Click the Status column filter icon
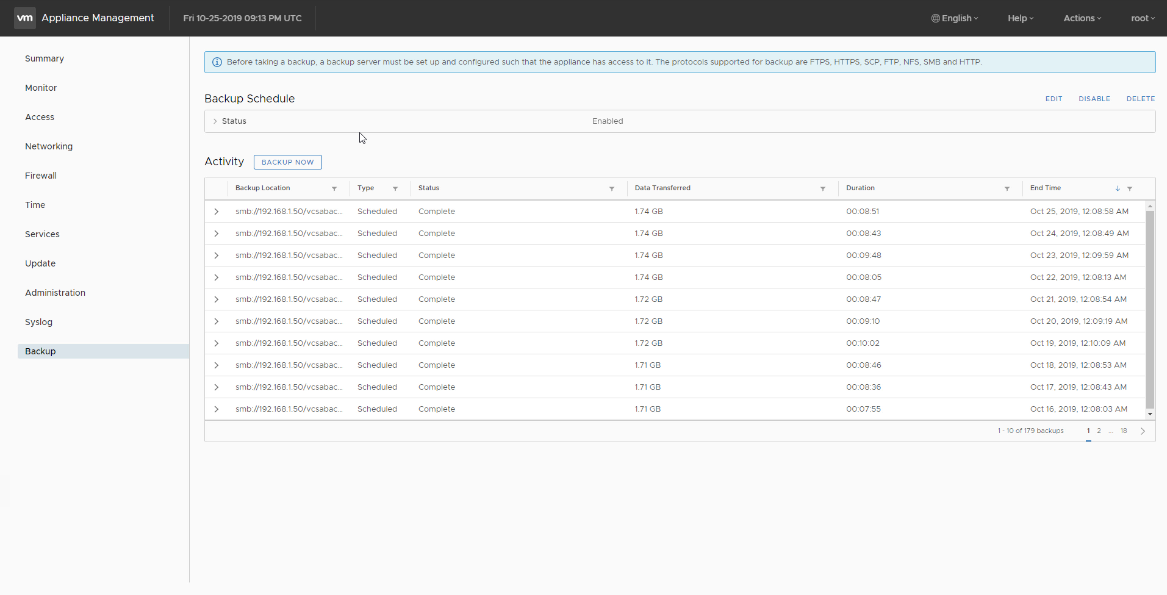Image resolution: width=1167 pixels, height=595 pixels. [612, 188]
